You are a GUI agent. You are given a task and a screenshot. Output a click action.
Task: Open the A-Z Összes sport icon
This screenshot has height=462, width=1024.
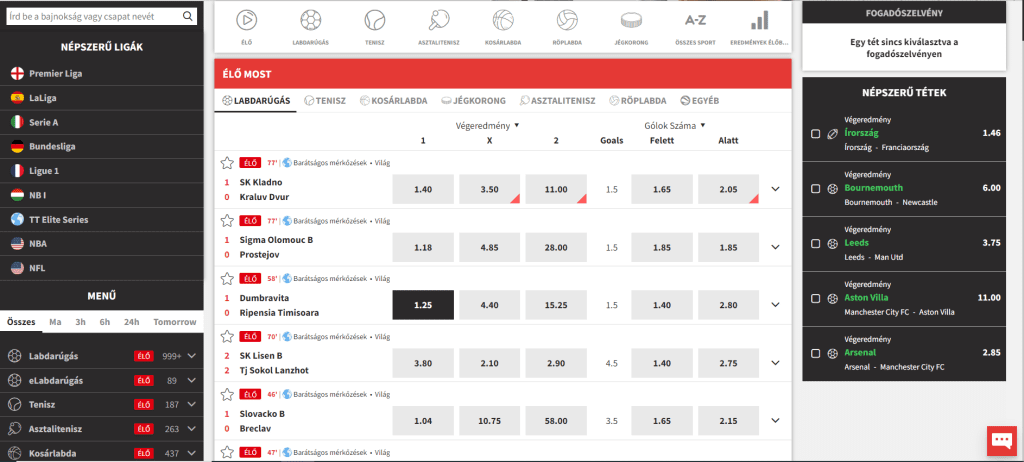[x=696, y=21]
